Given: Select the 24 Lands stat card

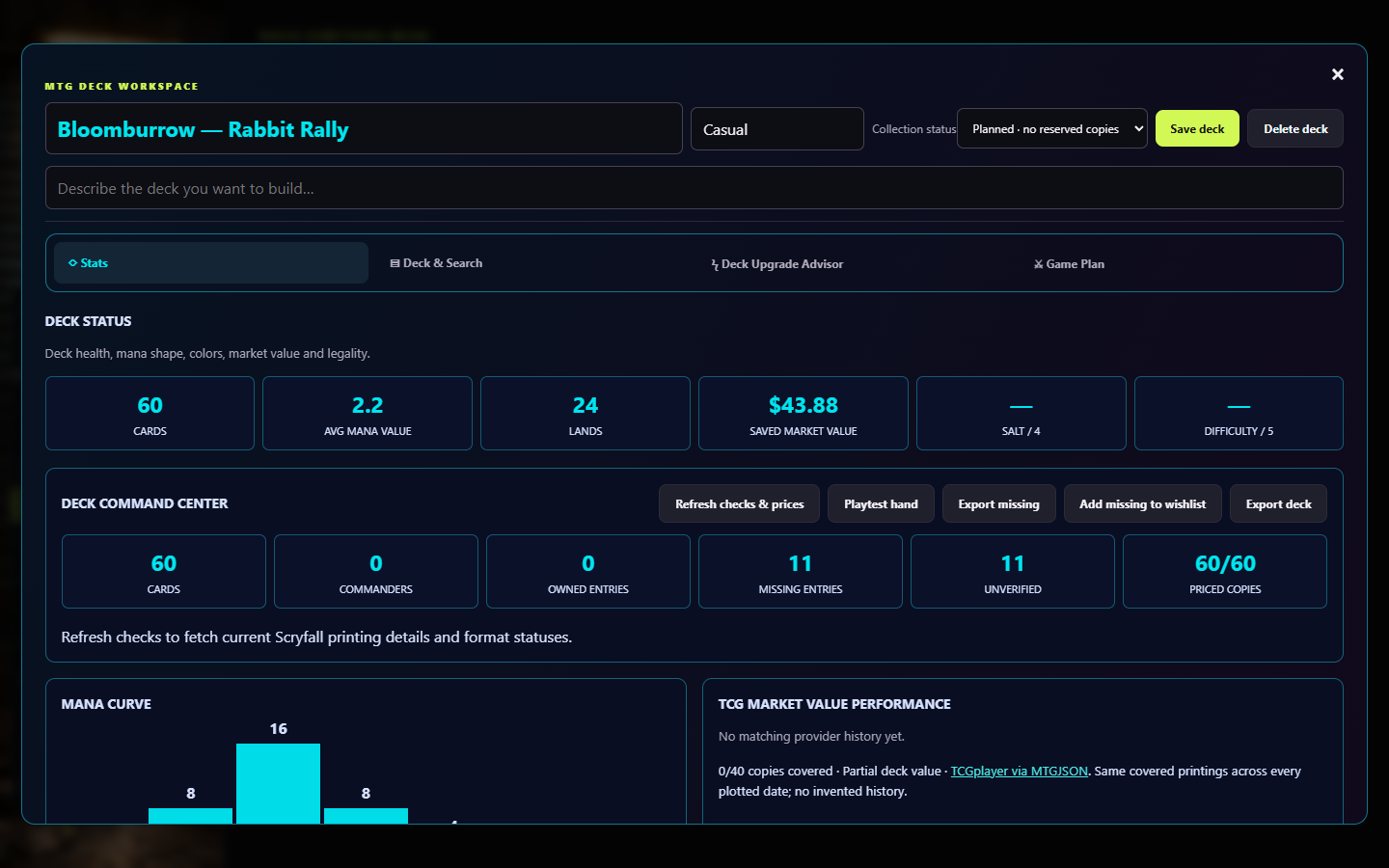Looking at the screenshot, I should click(586, 414).
